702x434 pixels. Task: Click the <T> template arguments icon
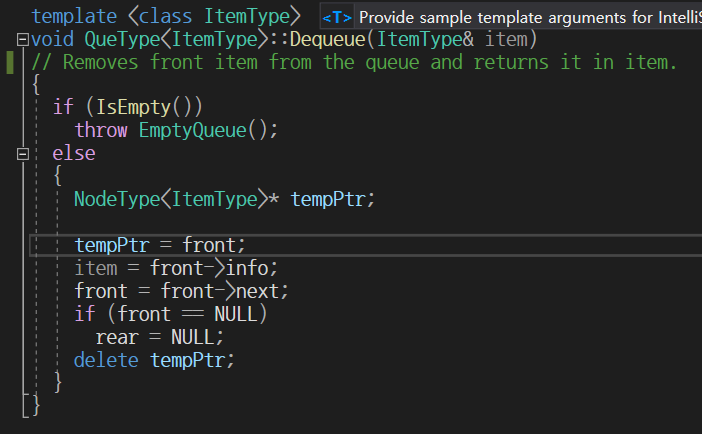[337, 17]
